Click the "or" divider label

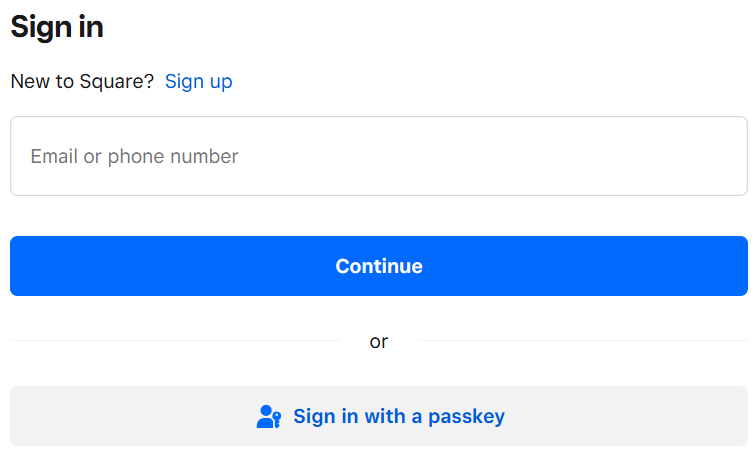coord(379,341)
